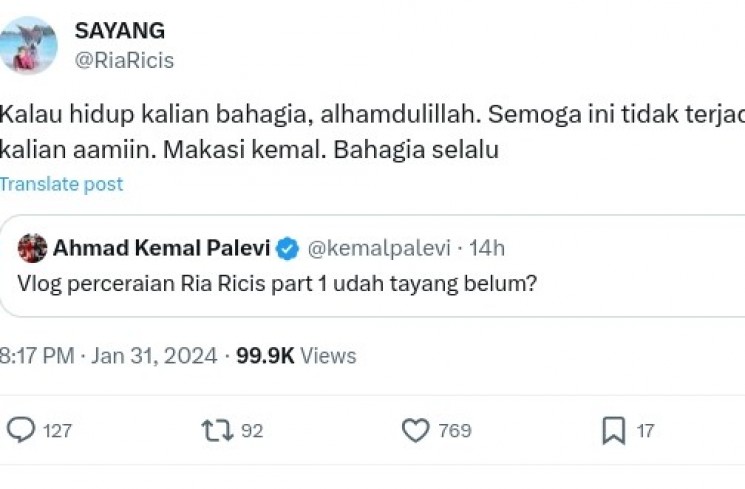The height and width of the screenshot is (489, 745).
Task: Open Ahmad Kemal Palevi's name link
Action: 161,248
